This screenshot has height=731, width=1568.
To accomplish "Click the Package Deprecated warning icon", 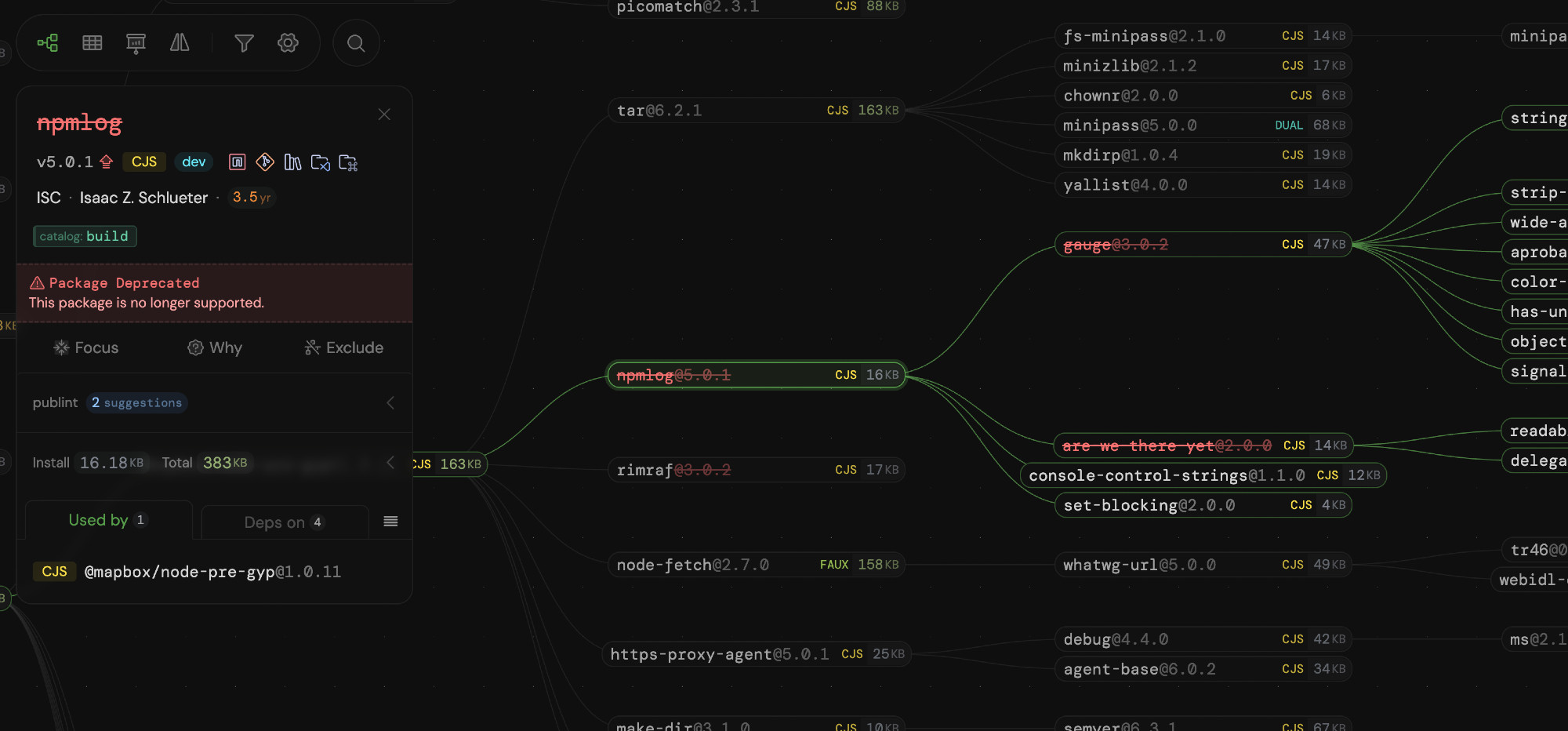I will [37, 283].
